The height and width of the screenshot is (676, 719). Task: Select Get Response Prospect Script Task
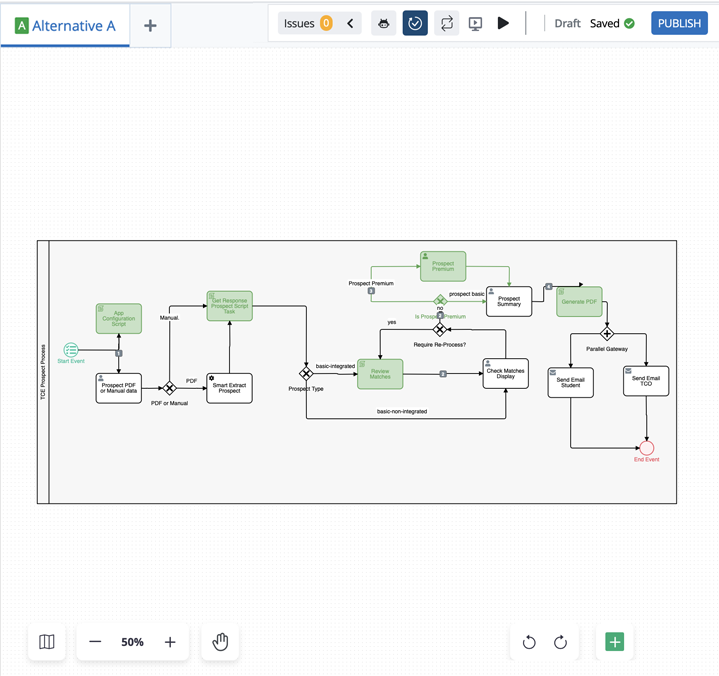click(229, 306)
